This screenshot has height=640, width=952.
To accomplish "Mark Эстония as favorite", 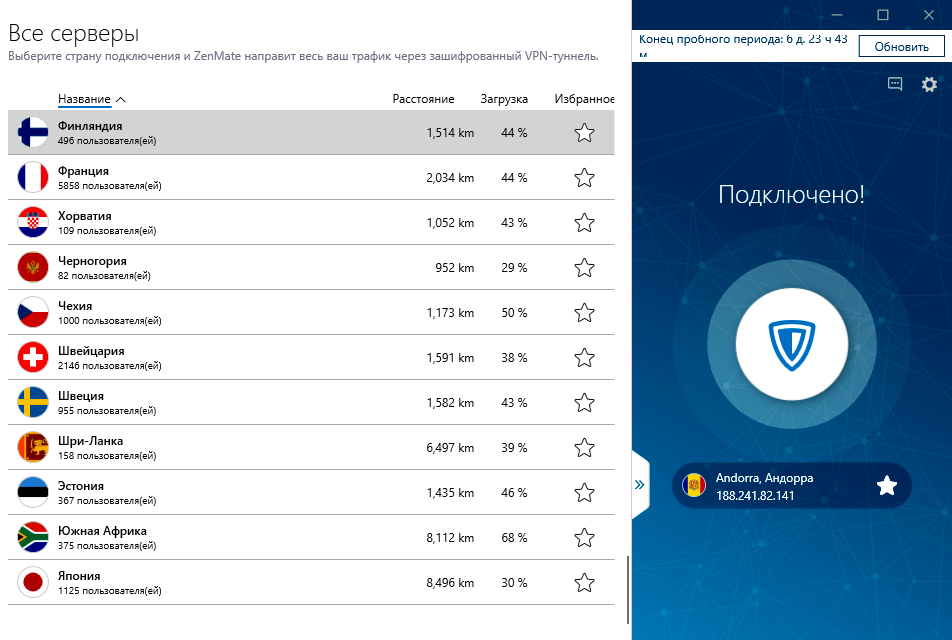I will point(584,492).
